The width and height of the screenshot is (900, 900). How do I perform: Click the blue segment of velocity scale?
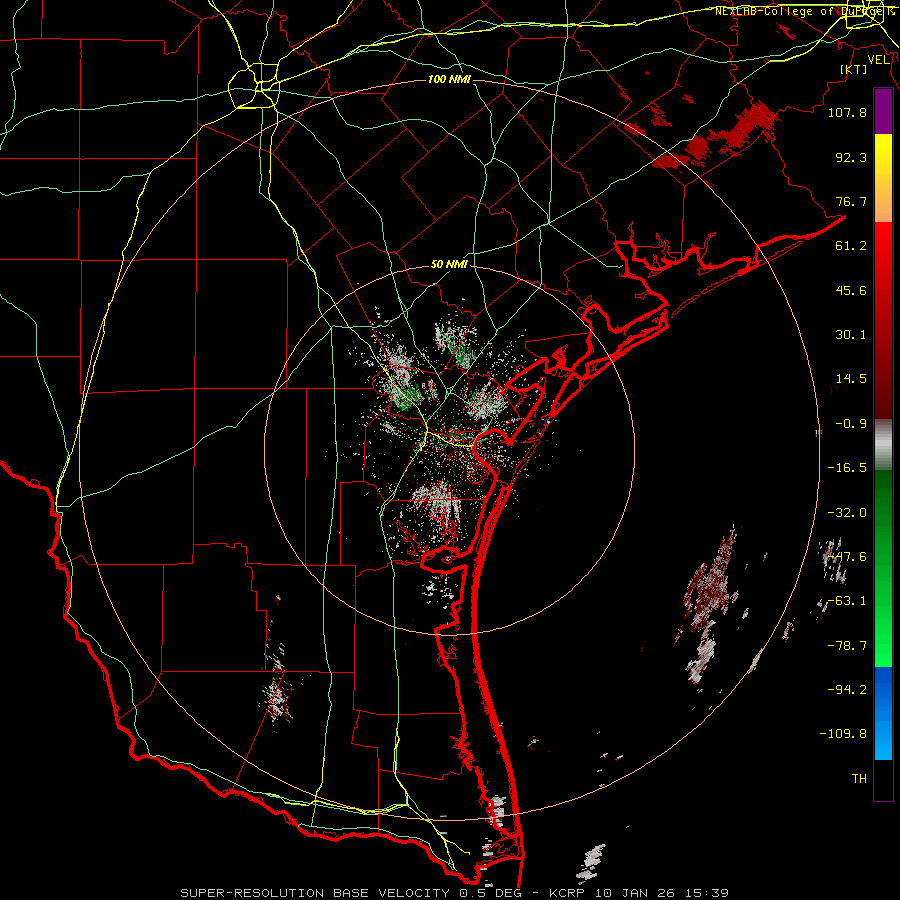pyautogui.click(x=883, y=713)
